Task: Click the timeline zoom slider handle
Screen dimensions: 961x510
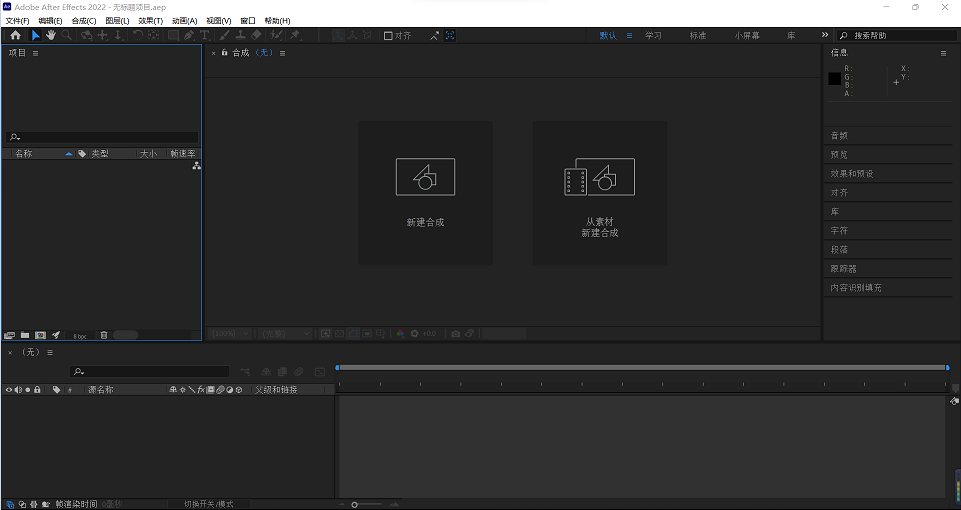Action: pos(354,504)
